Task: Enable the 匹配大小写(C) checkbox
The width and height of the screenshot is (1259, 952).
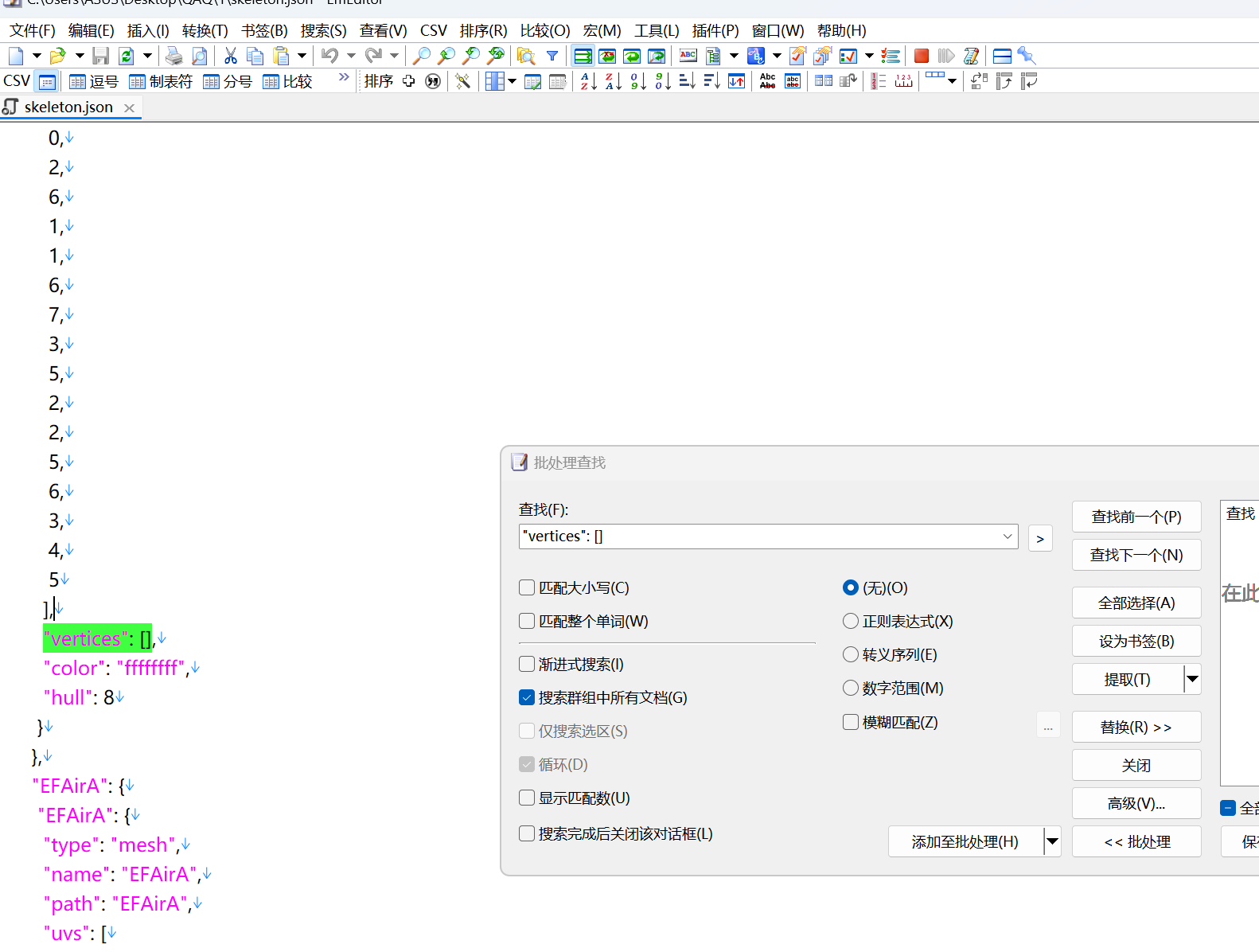Action: 527,587
